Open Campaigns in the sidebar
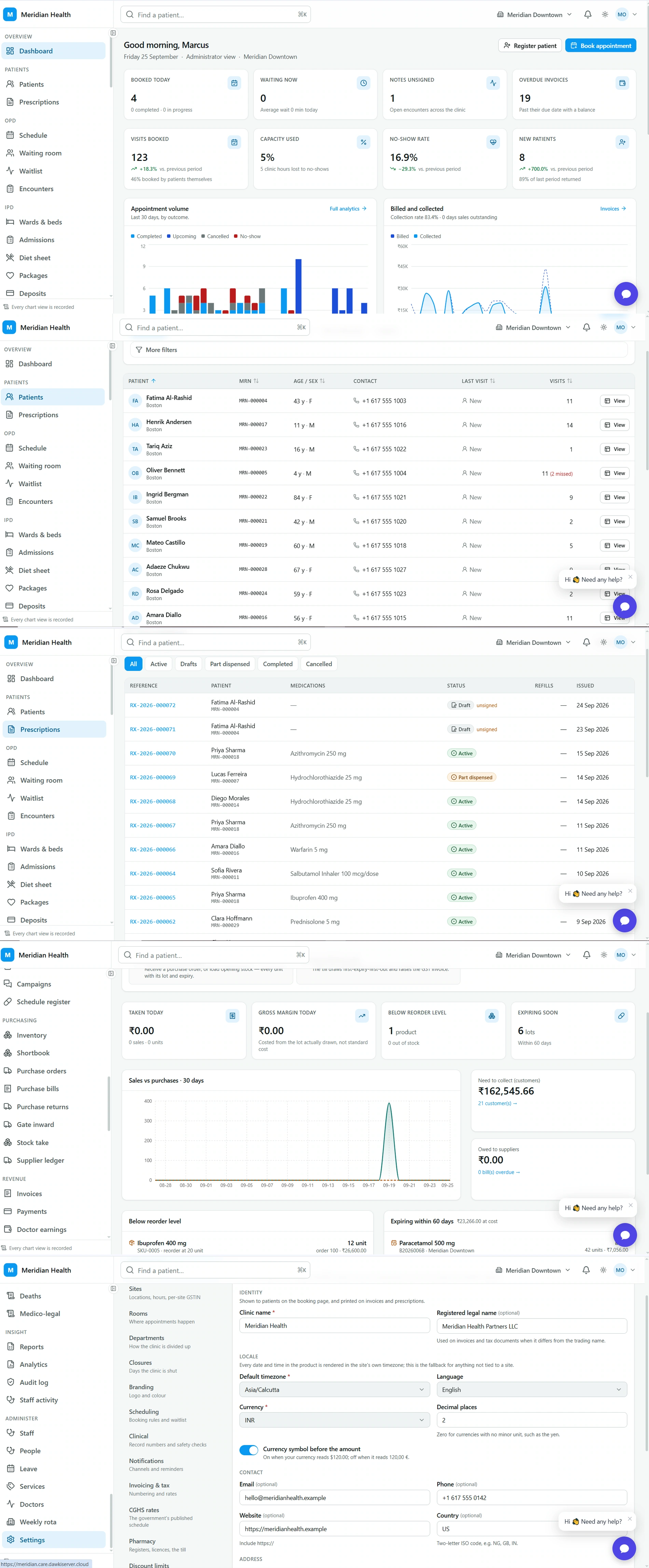Viewport: 649px width, 1568px height. point(33,984)
